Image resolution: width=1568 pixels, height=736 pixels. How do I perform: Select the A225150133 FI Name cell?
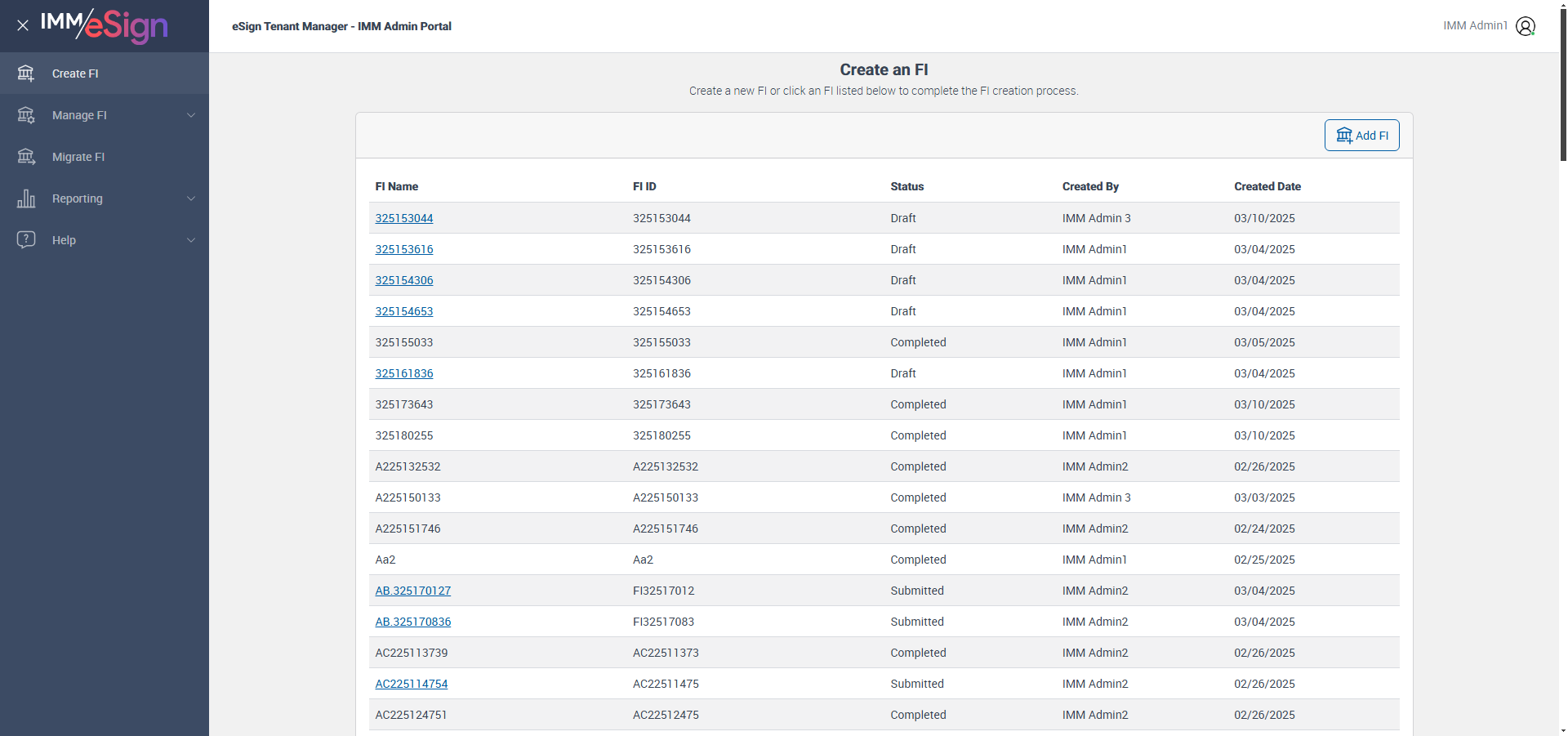(408, 497)
